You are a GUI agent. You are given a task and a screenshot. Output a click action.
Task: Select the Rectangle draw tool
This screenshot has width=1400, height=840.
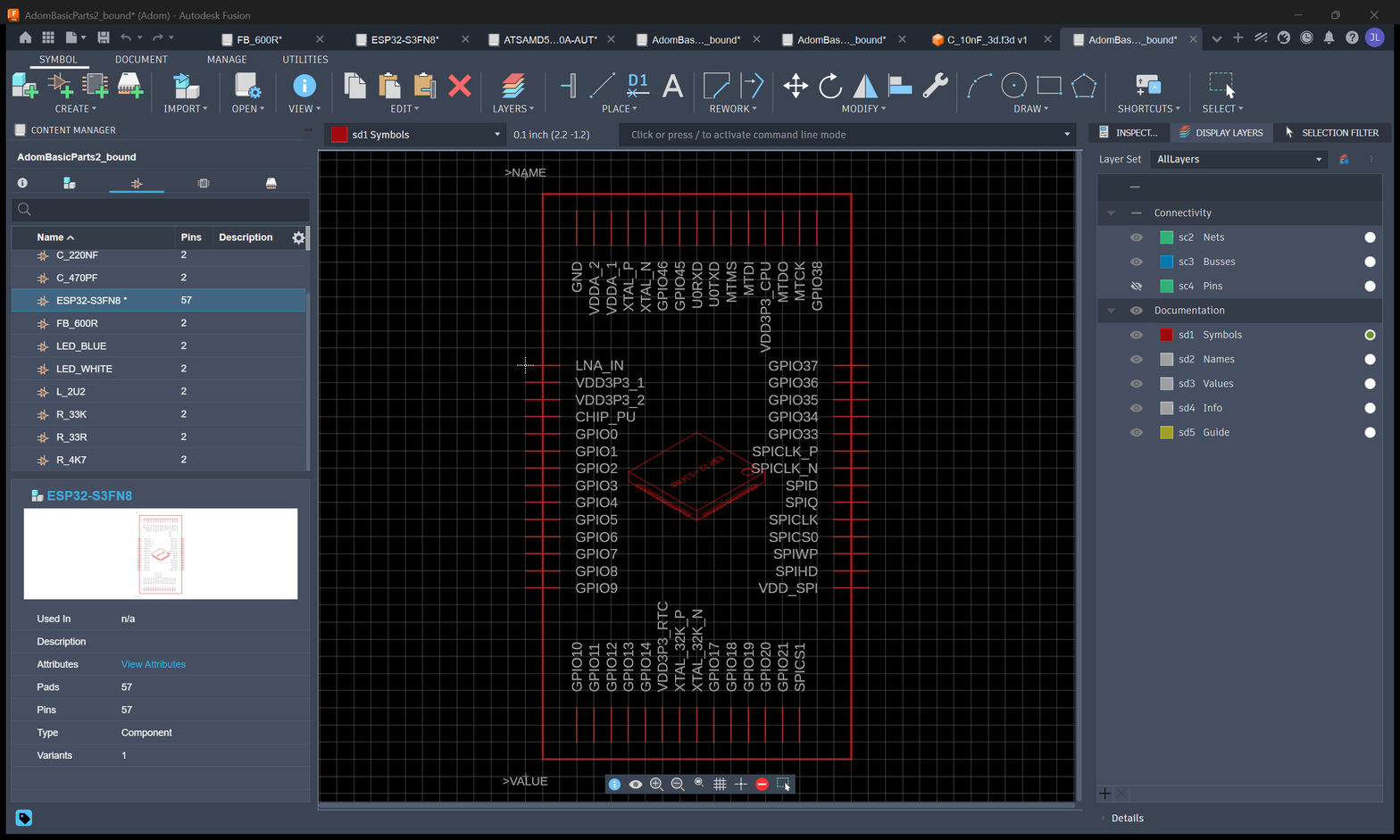(x=1049, y=86)
